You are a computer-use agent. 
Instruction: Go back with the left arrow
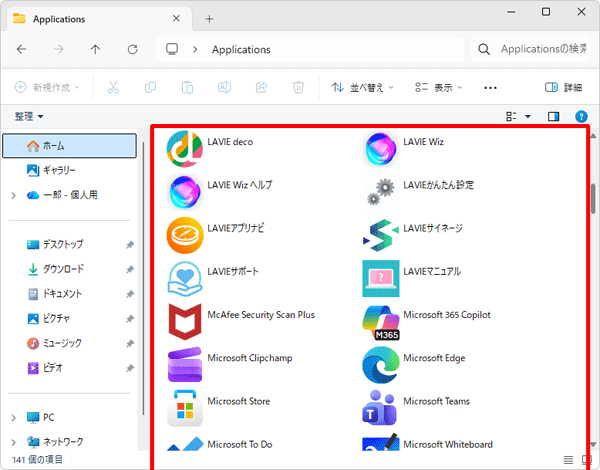click(x=21, y=49)
